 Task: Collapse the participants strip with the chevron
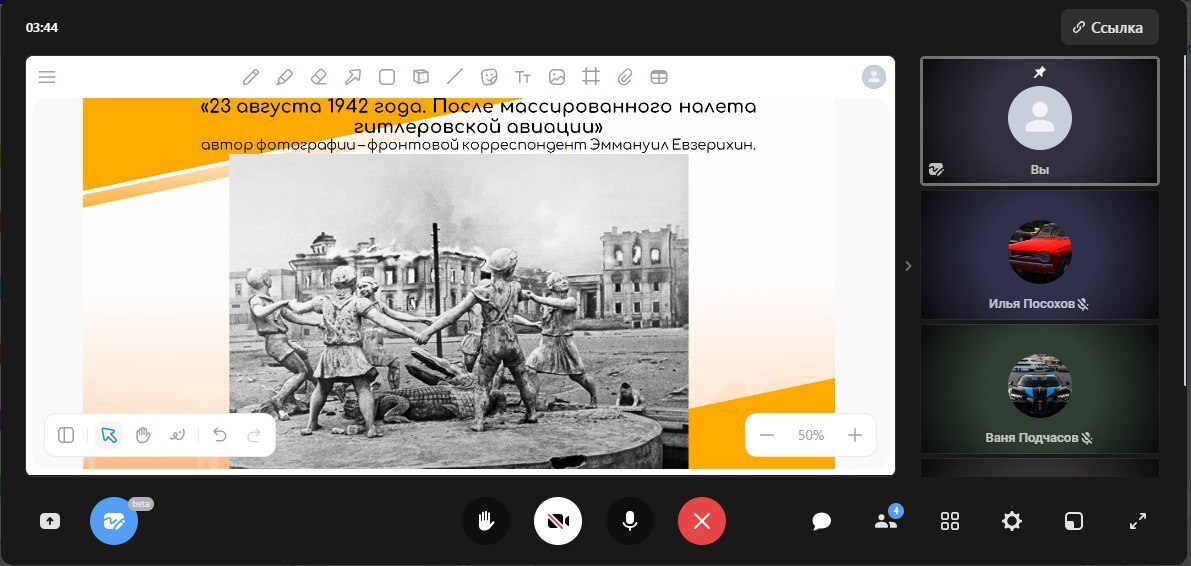tap(908, 266)
